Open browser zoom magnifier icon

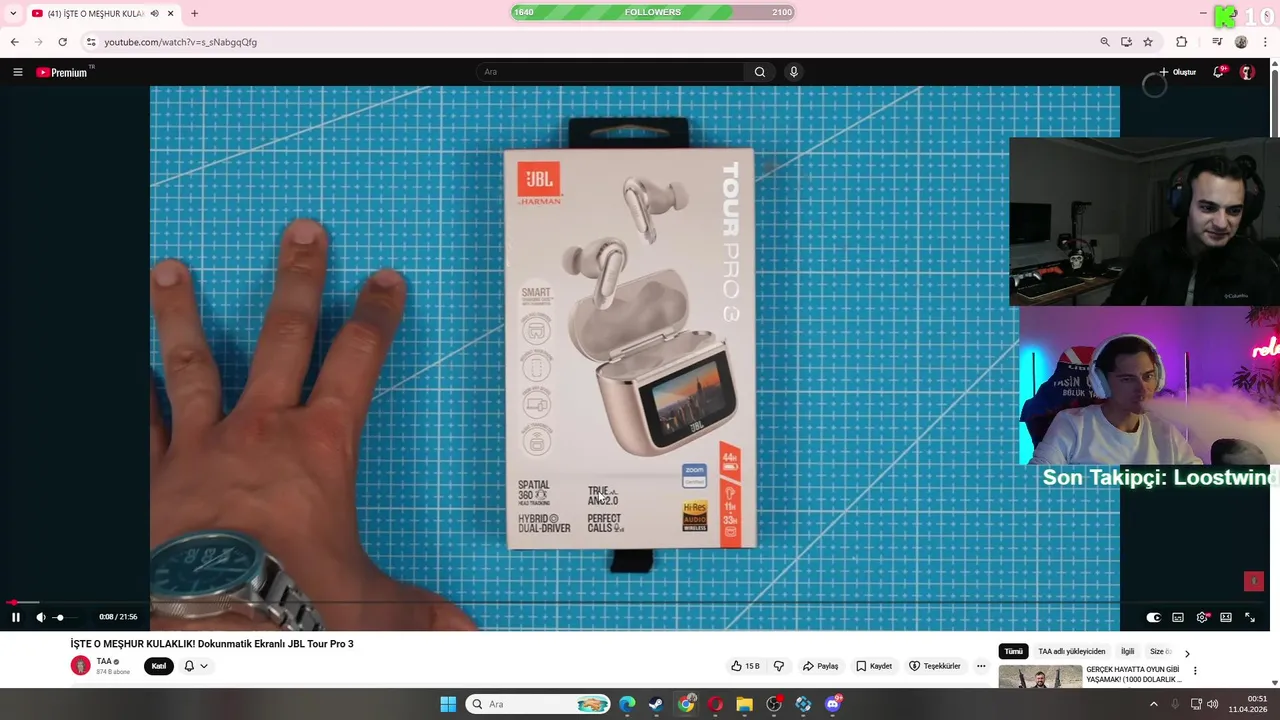point(1105,42)
